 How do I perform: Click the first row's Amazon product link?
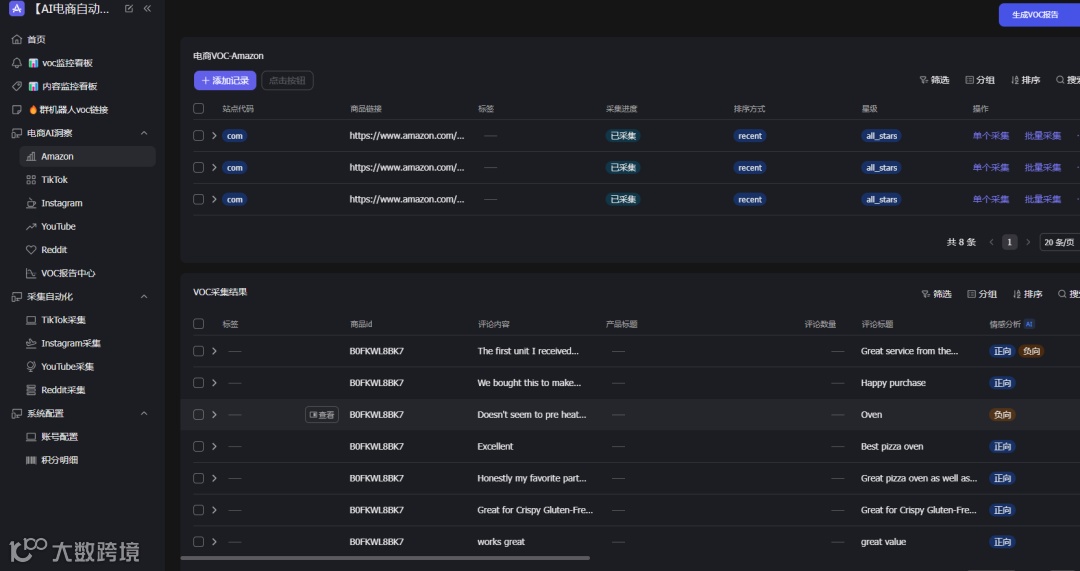407,136
